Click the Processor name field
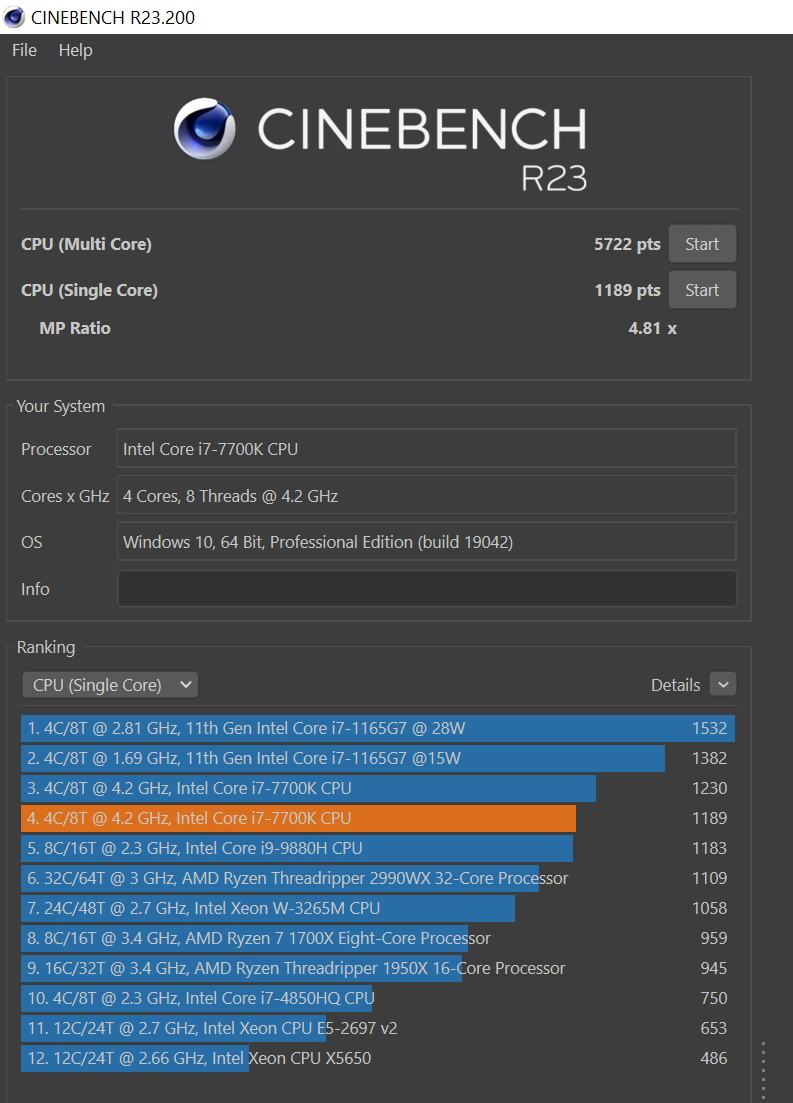The height and width of the screenshot is (1103, 793). (427, 449)
